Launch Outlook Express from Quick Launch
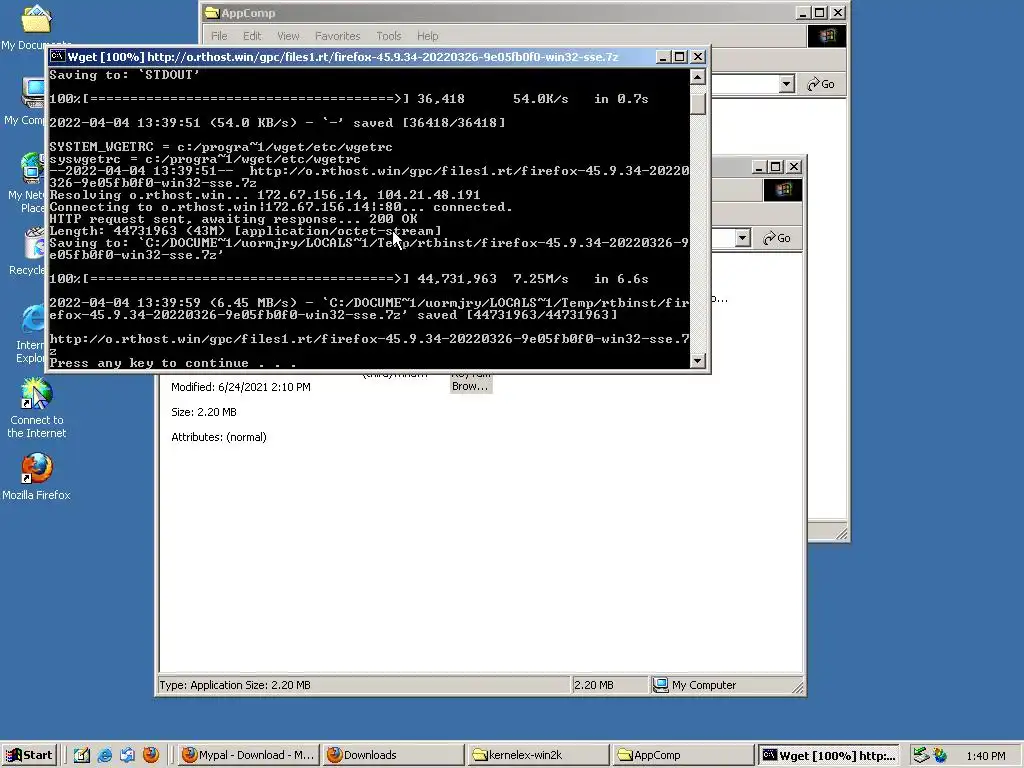The height and width of the screenshot is (768, 1024). (127, 755)
